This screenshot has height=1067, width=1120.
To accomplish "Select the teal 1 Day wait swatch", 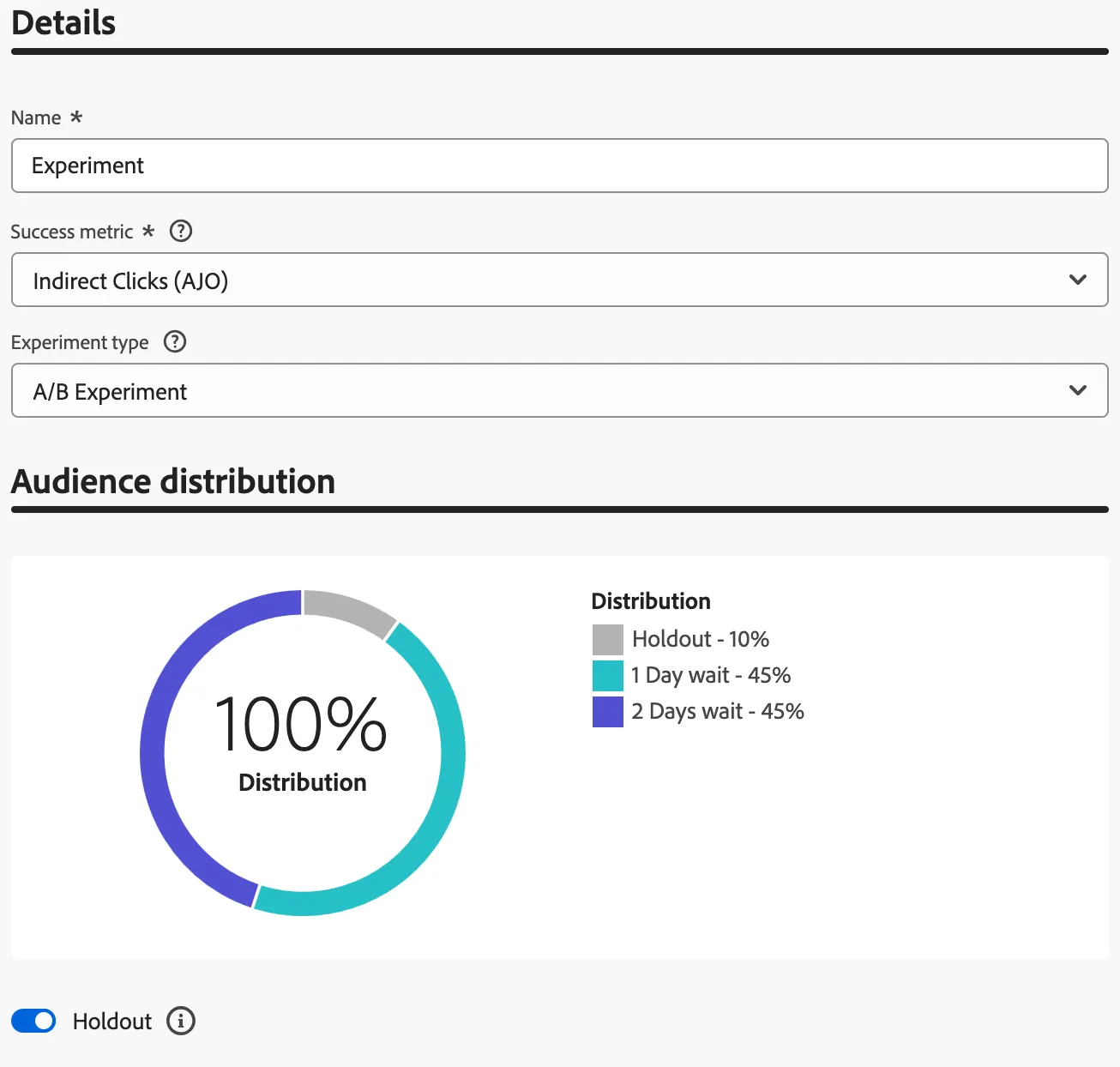I will tap(608, 676).
